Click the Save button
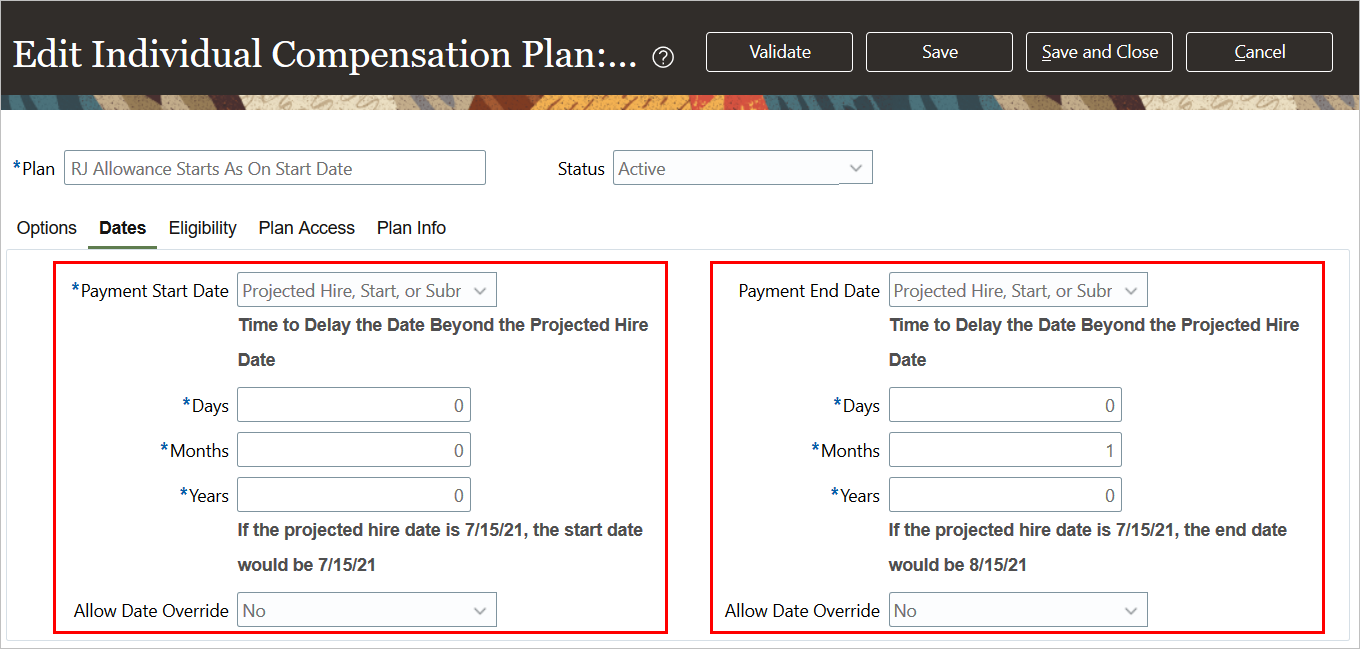 939,52
